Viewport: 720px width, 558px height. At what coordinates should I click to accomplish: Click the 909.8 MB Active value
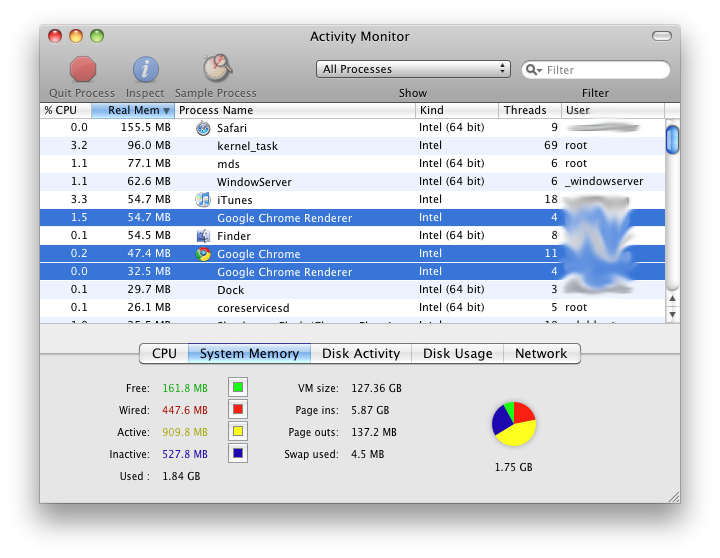coord(185,432)
